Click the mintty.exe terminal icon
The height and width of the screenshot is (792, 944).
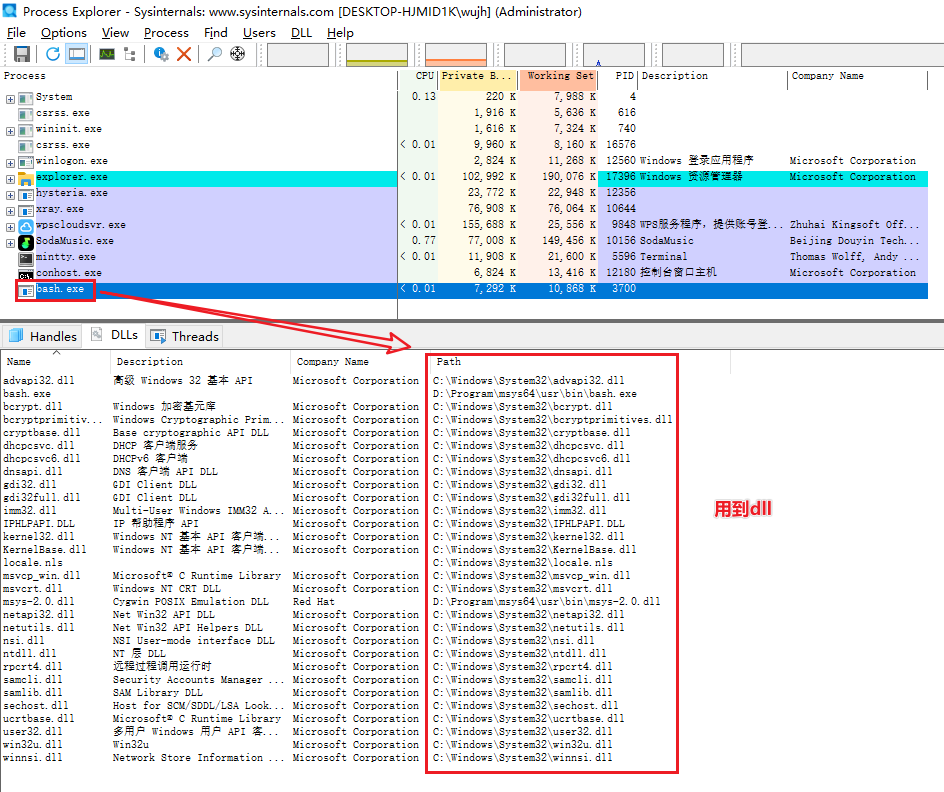coord(25,258)
